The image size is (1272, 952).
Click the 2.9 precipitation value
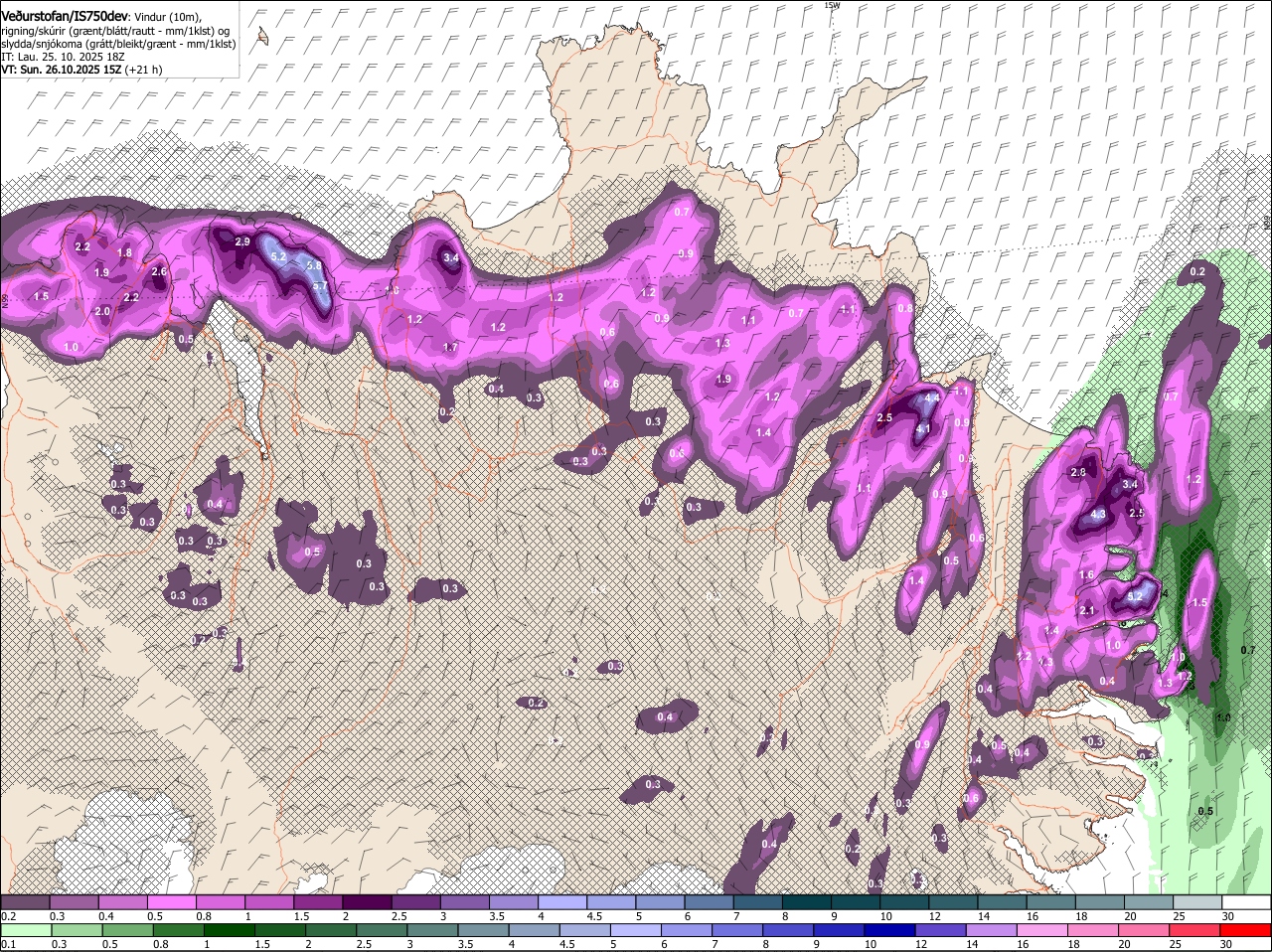pyautogui.click(x=242, y=241)
